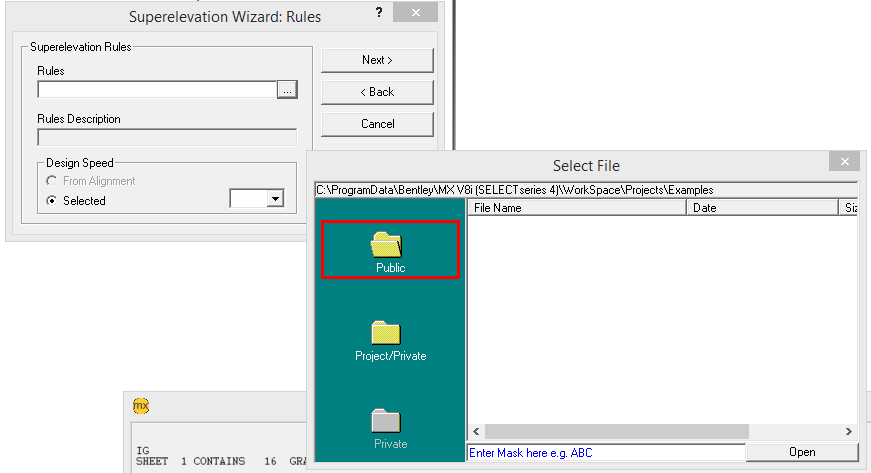The image size is (871, 473).
Task: Expand the Design Speed dropdown
Action: coord(275,199)
